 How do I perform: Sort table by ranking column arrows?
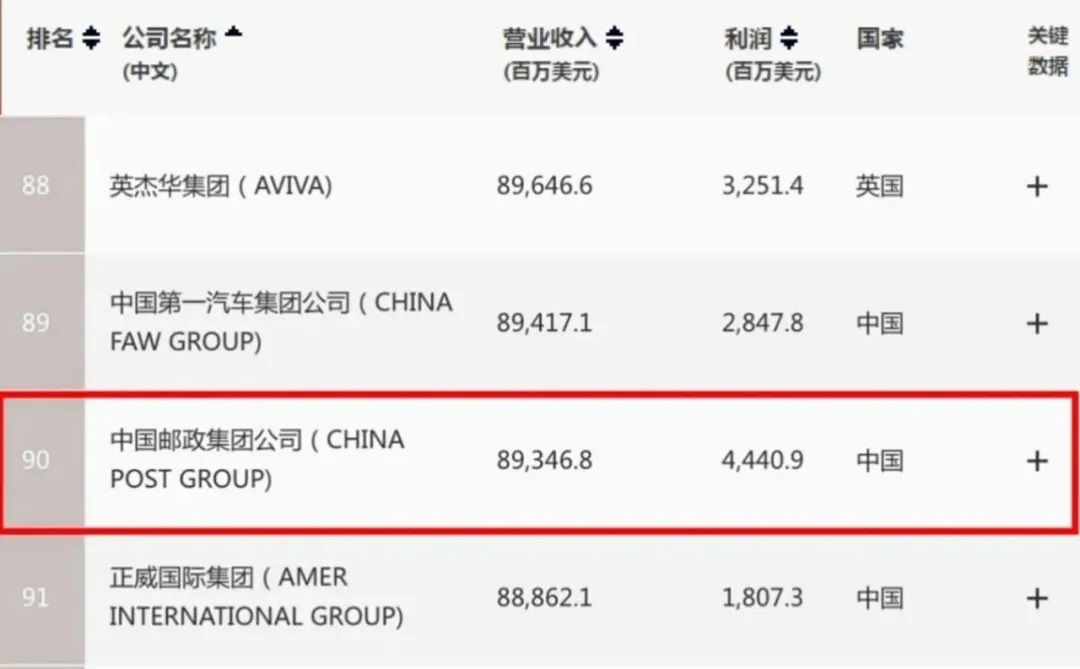click(x=91, y=39)
